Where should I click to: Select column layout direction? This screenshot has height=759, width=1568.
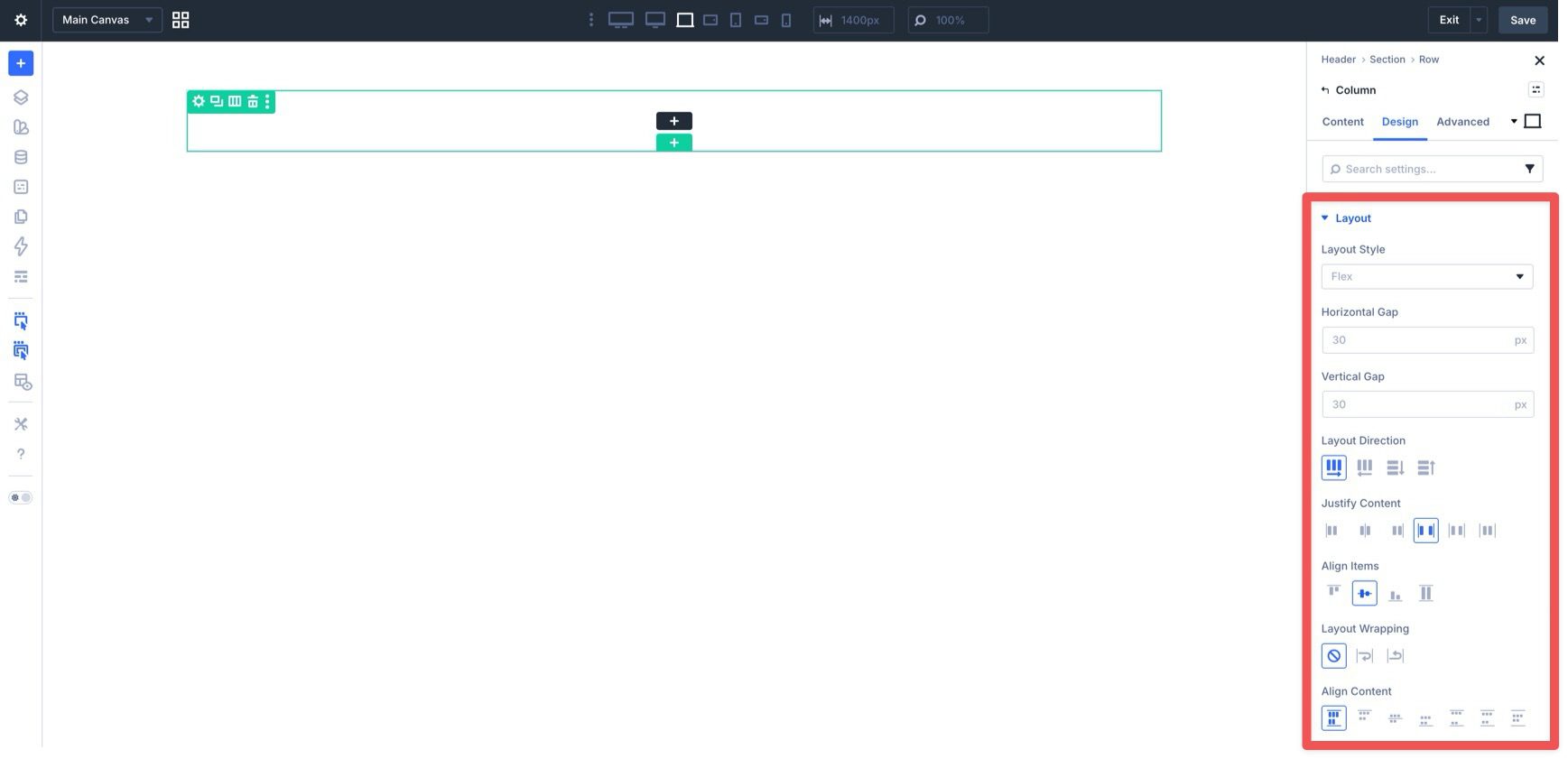pos(1396,467)
